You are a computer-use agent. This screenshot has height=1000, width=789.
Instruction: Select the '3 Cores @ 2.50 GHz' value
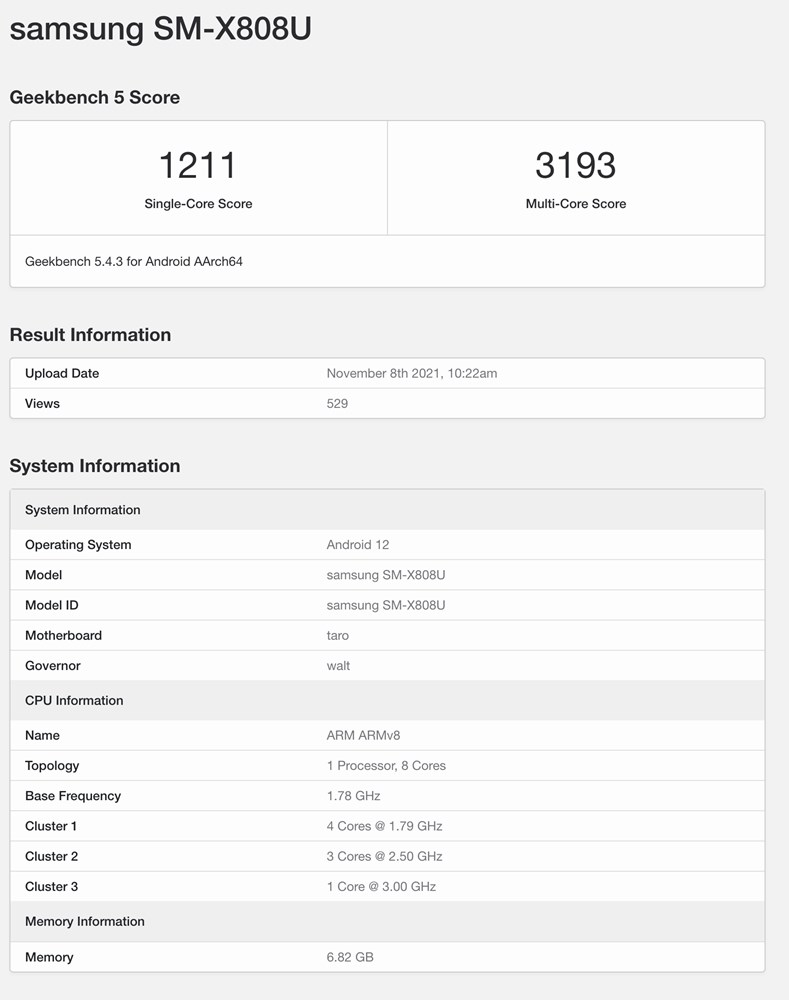click(385, 856)
